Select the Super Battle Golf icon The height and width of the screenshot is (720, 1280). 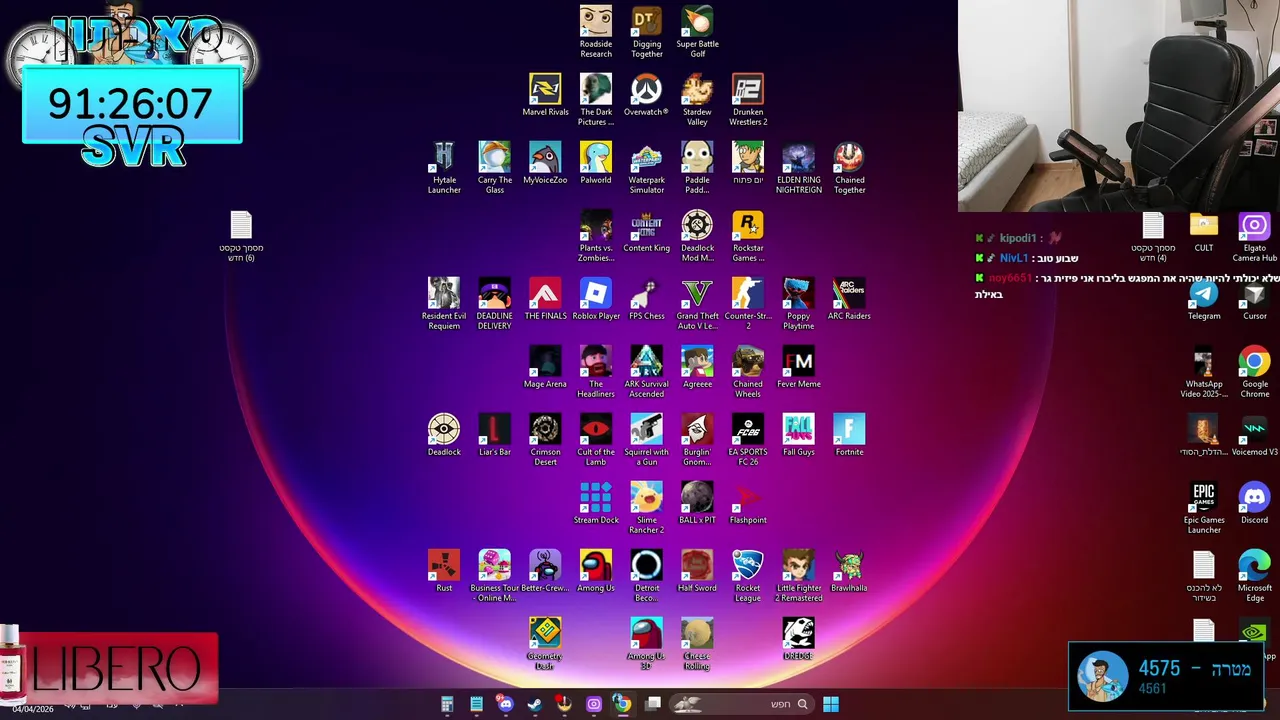point(697,32)
